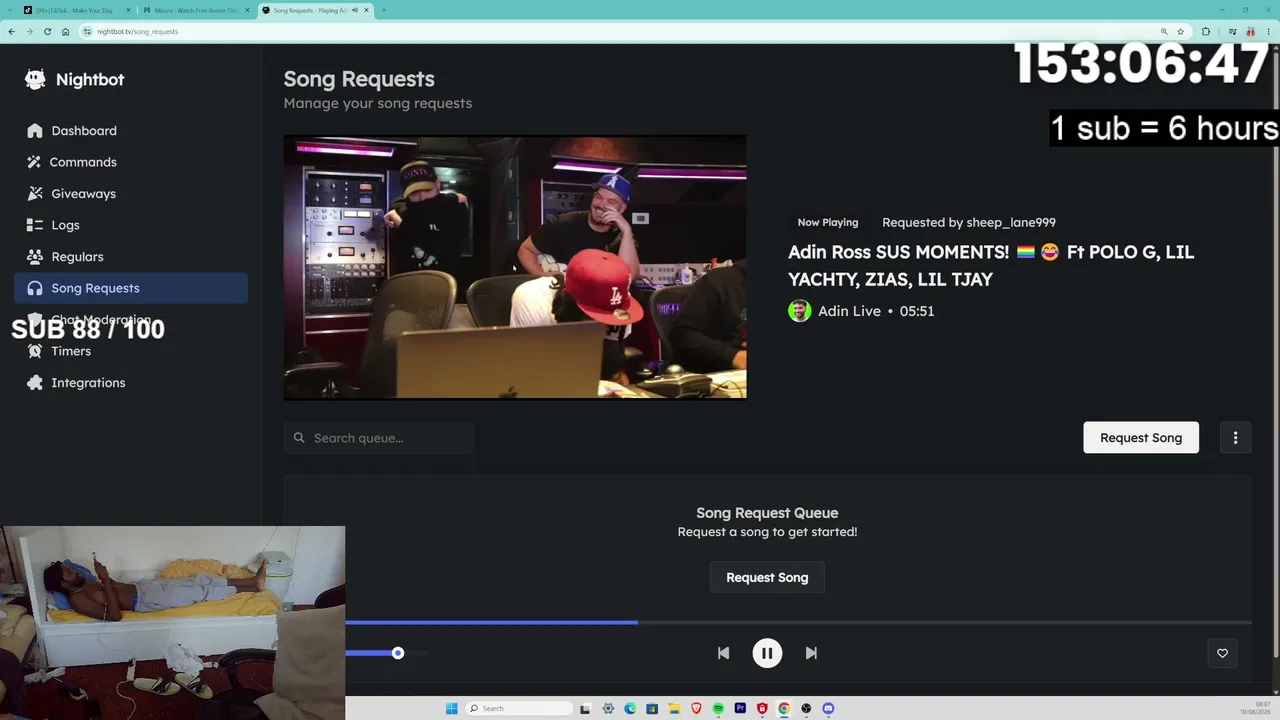Close the TikTok browser tab
This screenshot has width=1280, height=720.
pyautogui.click(x=126, y=10)
